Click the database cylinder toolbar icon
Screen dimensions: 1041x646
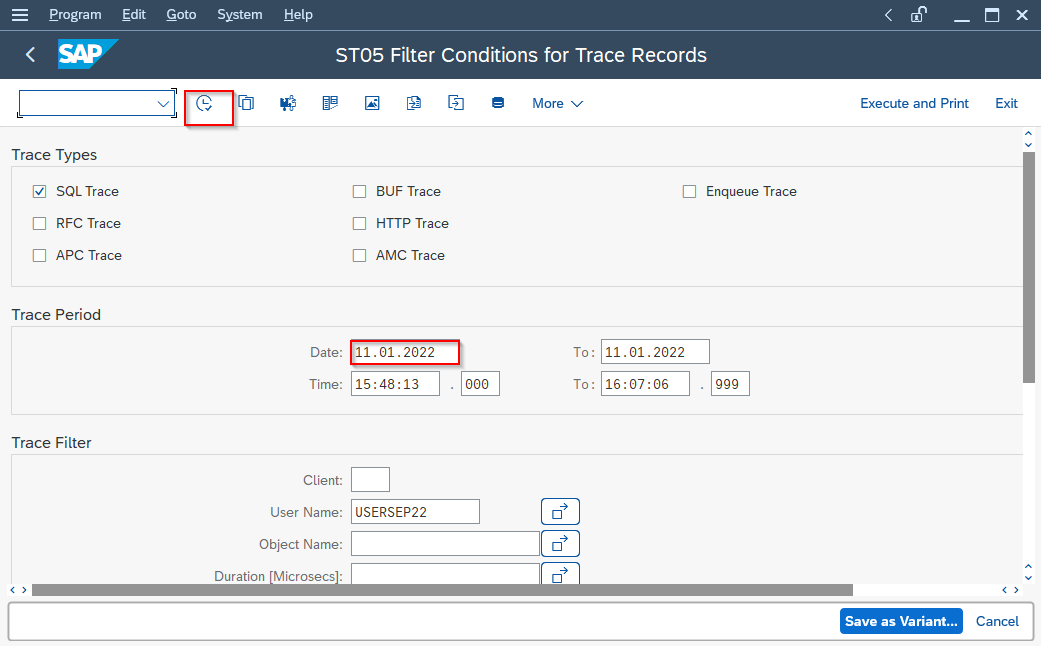coord(498,103)
